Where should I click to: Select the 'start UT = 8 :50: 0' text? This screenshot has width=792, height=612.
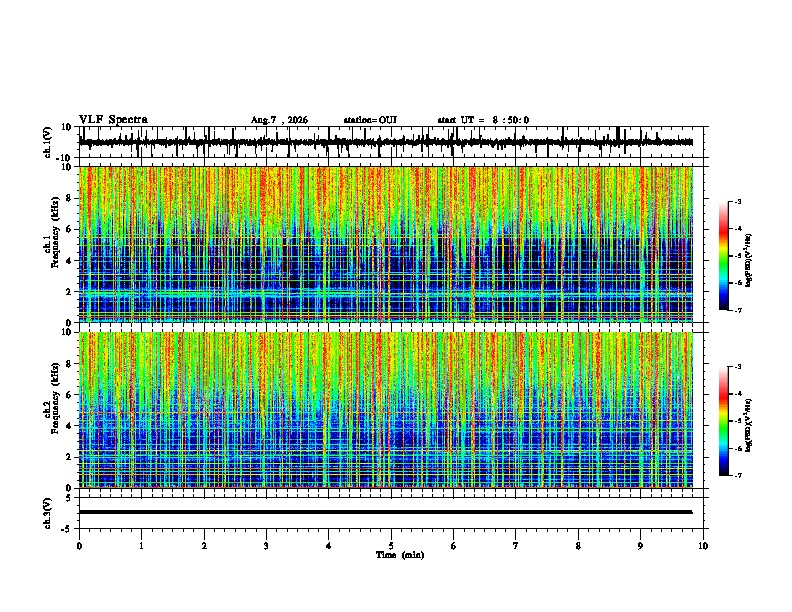(483, 120)
